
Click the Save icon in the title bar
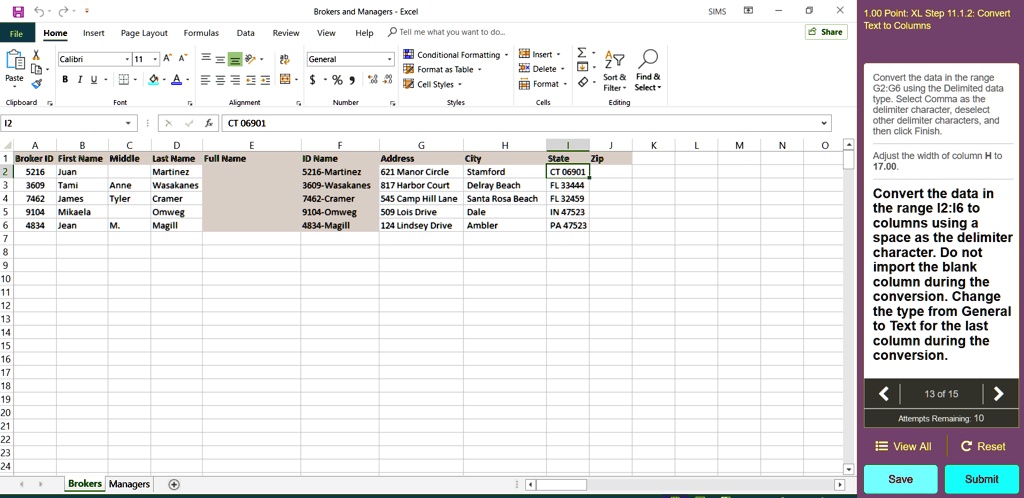pos(18,11)
